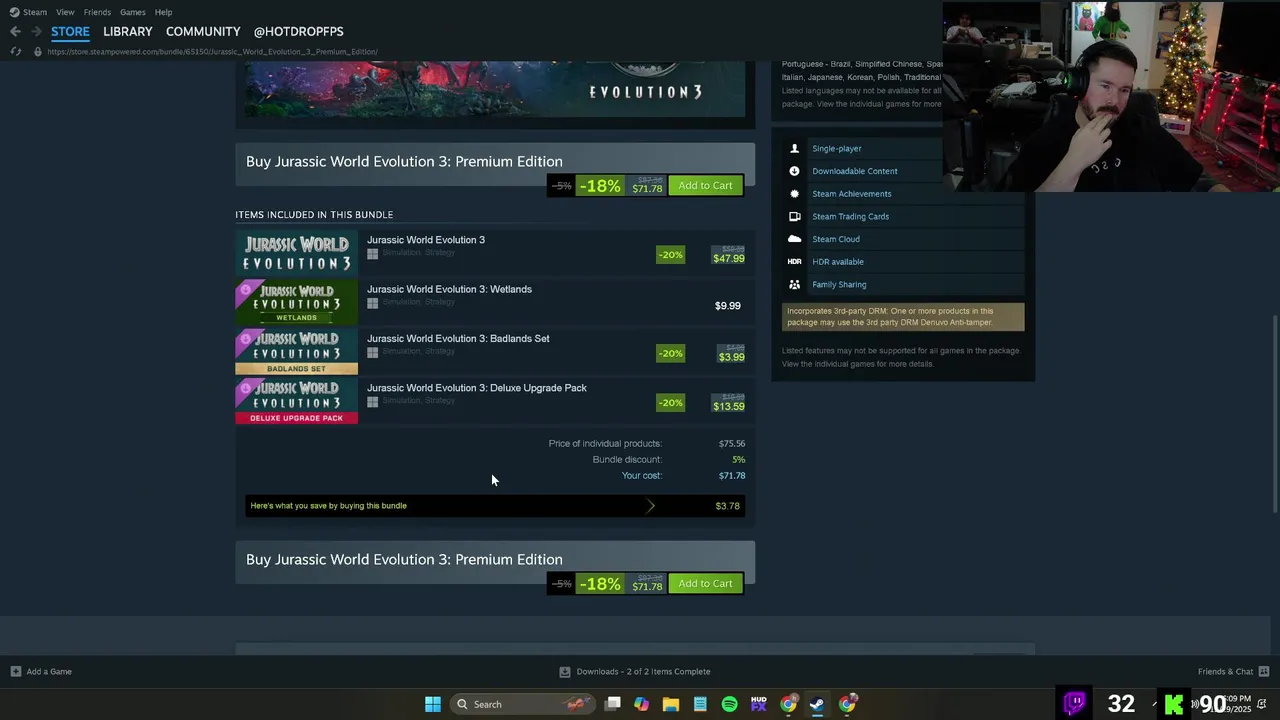
Task: Add Premium Edition to cart, bottom button
Action: [x=705, y=584]
